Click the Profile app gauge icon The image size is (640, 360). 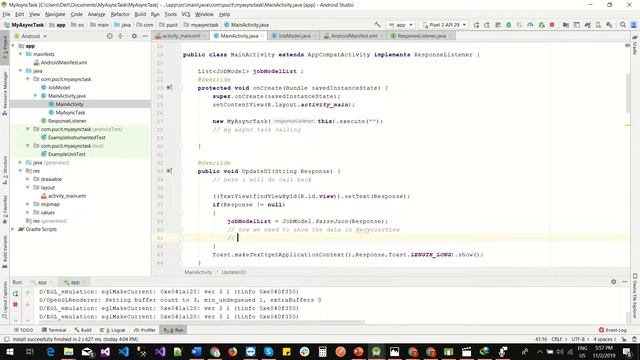(x=530, y=25)
